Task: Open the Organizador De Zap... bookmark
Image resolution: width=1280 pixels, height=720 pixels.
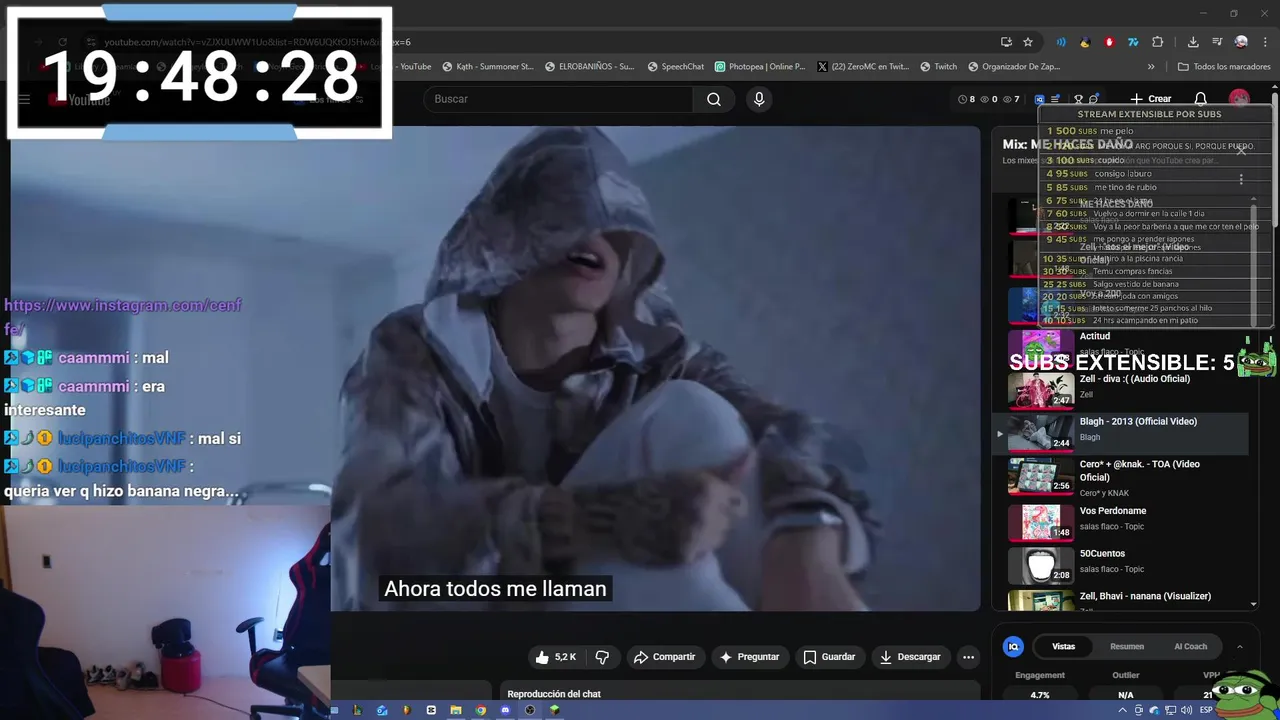Action: point(1014,67)
